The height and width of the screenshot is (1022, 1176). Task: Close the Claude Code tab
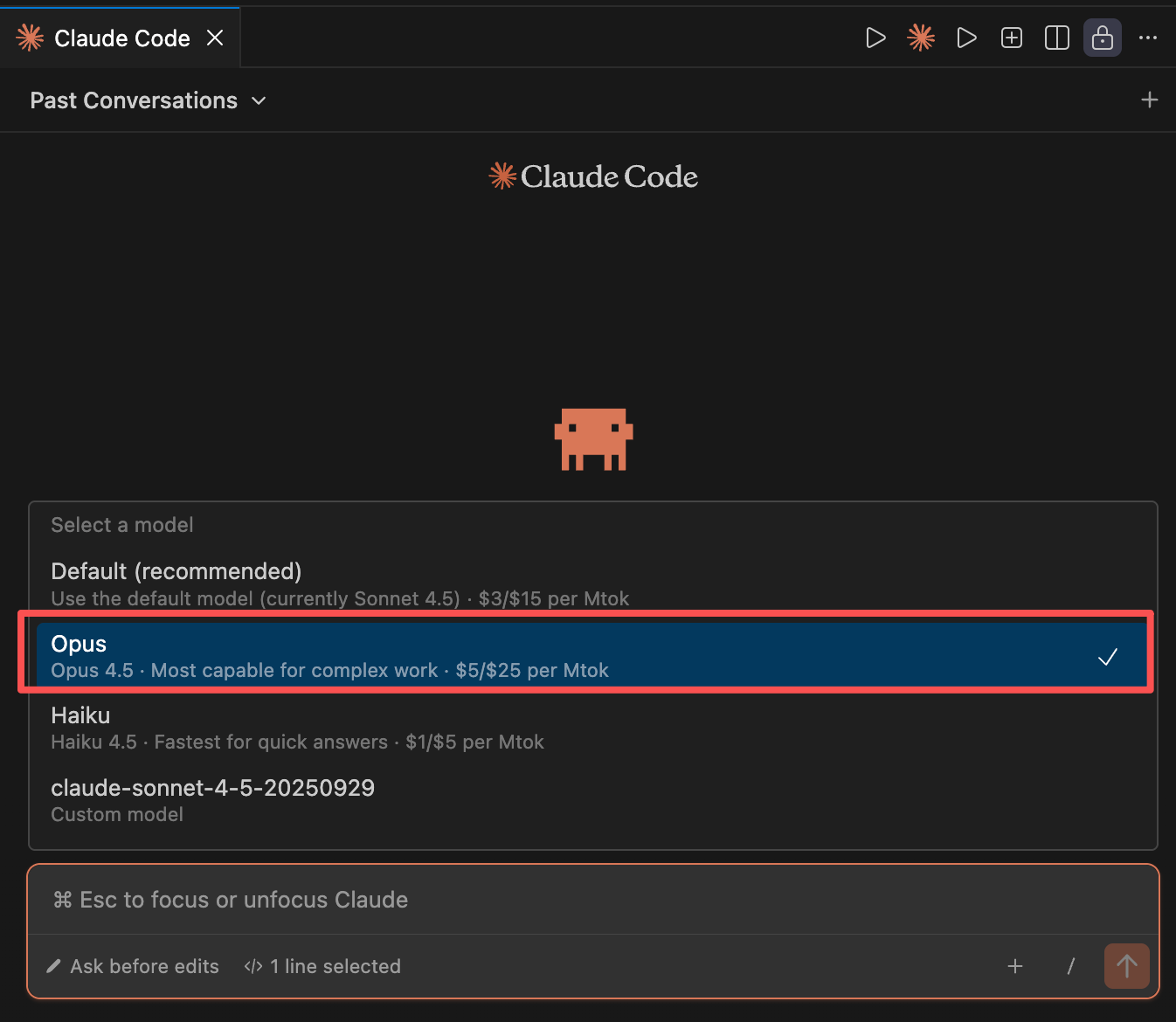pyautogui.click(x=215, y=38)
